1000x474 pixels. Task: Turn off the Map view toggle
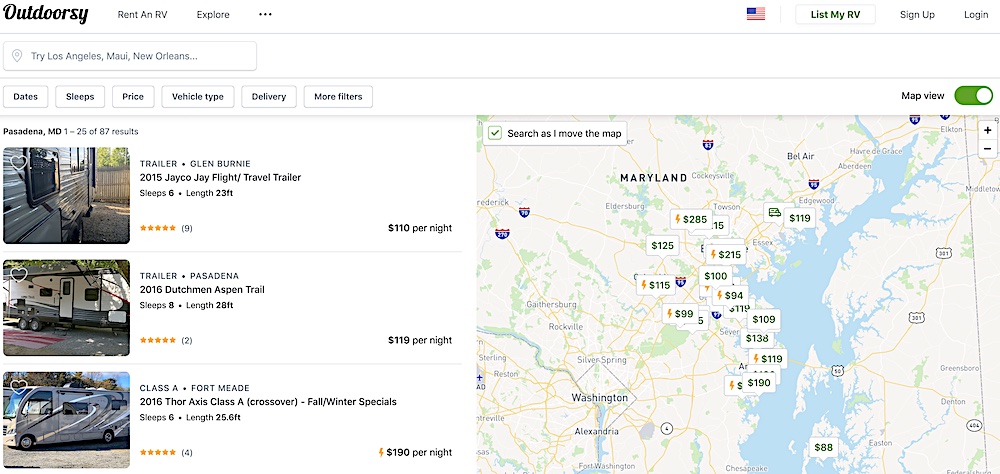[973, 96]
